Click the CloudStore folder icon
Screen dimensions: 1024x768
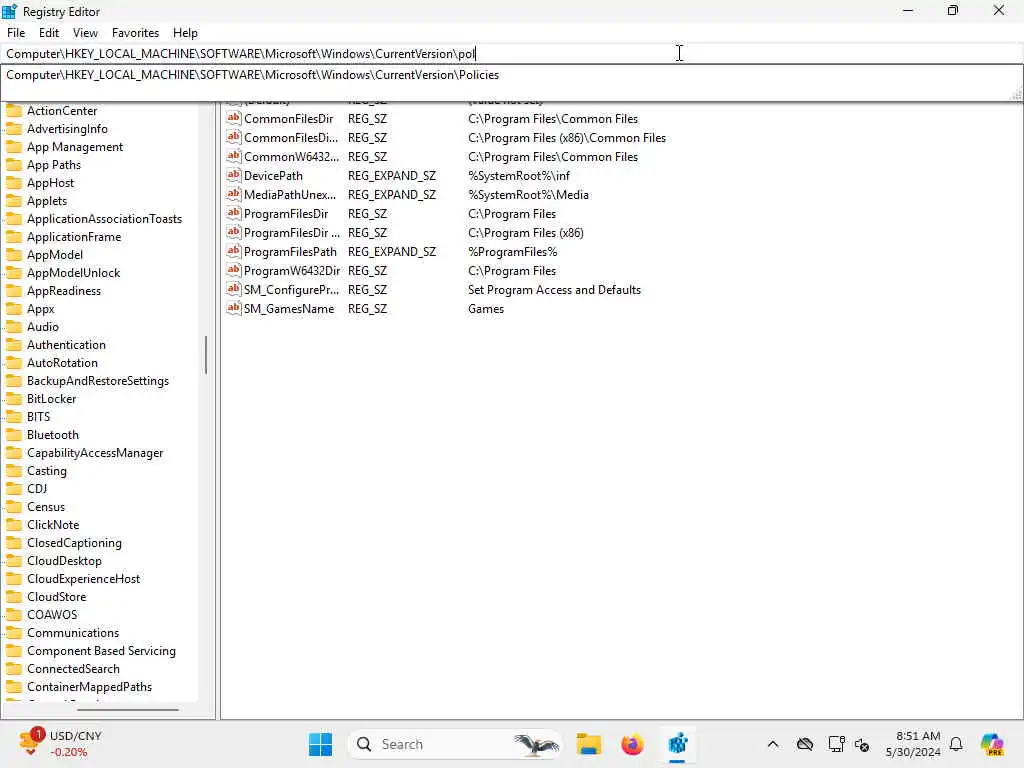point(14,597)
